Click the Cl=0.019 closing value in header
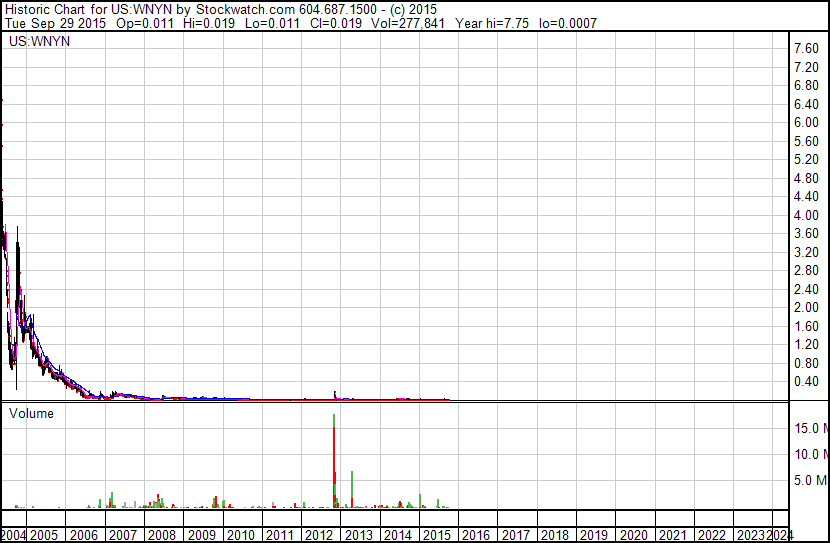830x543 pixels. [x=336, y=23]
